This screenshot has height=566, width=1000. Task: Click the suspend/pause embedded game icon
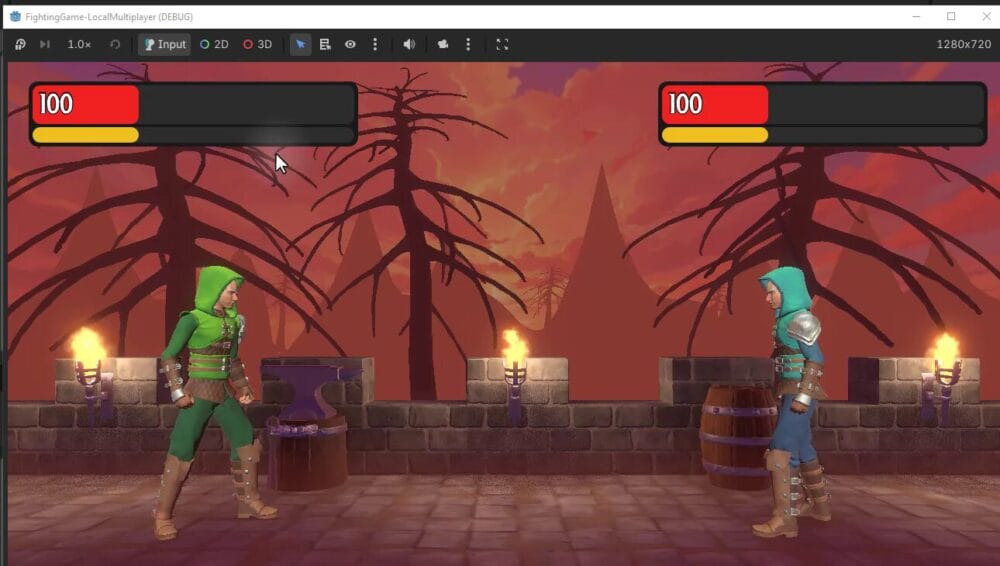tap(20, 44)
